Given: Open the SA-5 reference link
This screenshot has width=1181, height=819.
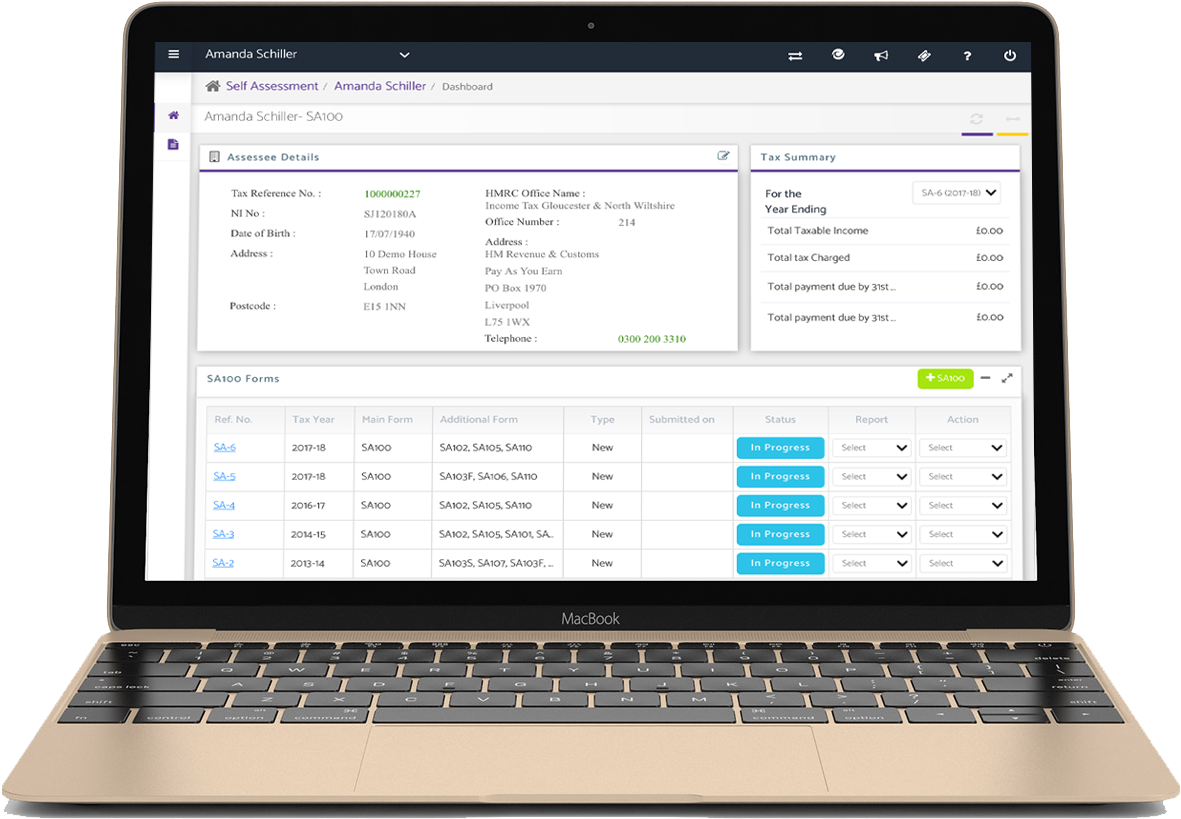Looking at the screenshot, I should pos(224,476).
